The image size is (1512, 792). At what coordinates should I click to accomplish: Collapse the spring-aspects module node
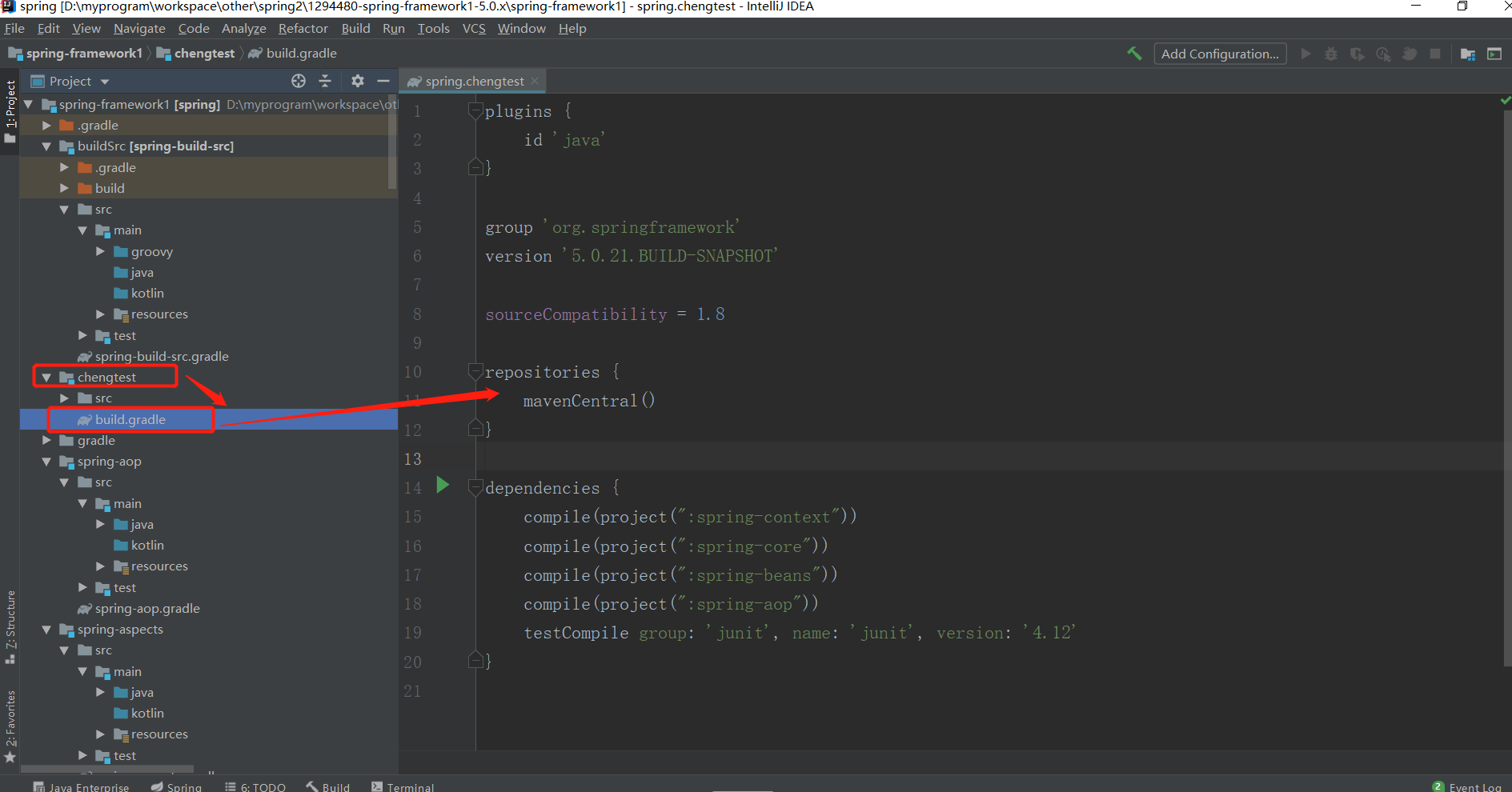pos(46,630)
